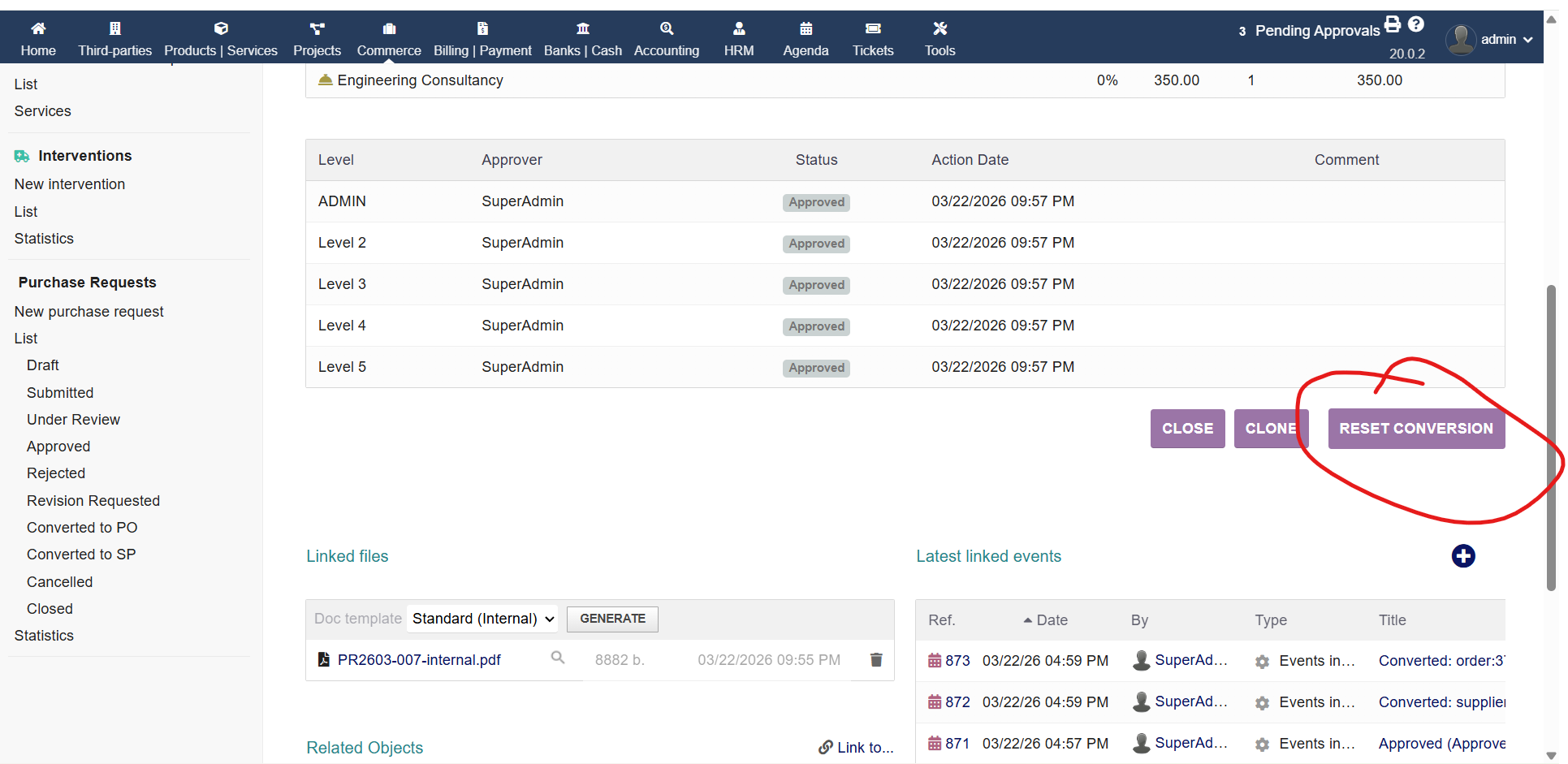Click the Generate button
Image resolution: width=1568 pixels, height=764 pixels.
click(x=612, y=619)
